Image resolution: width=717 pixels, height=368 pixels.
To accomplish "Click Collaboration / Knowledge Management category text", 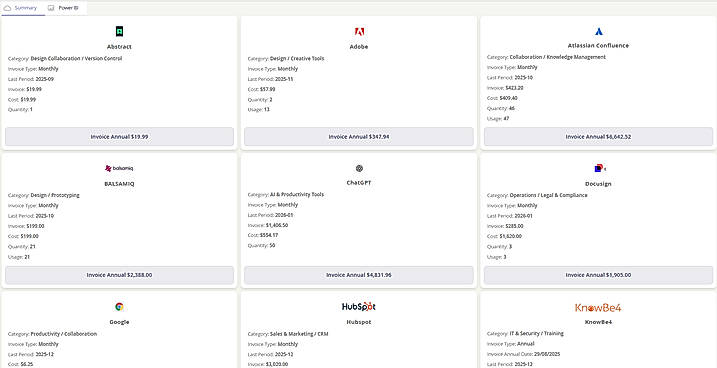I will (557, 57).
